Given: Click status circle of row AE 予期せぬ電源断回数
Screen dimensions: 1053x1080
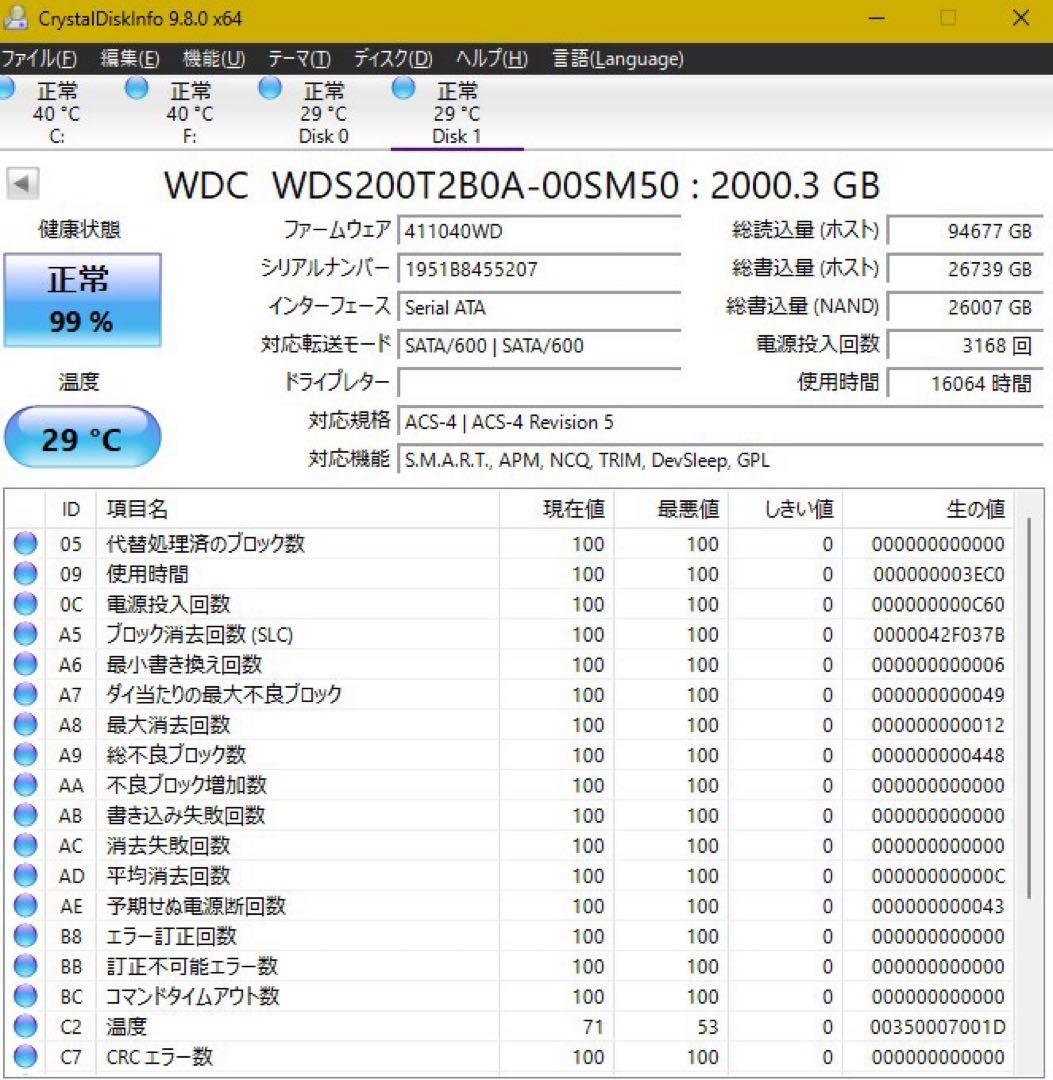Looking at the screenshot, I should coord(25,906).
